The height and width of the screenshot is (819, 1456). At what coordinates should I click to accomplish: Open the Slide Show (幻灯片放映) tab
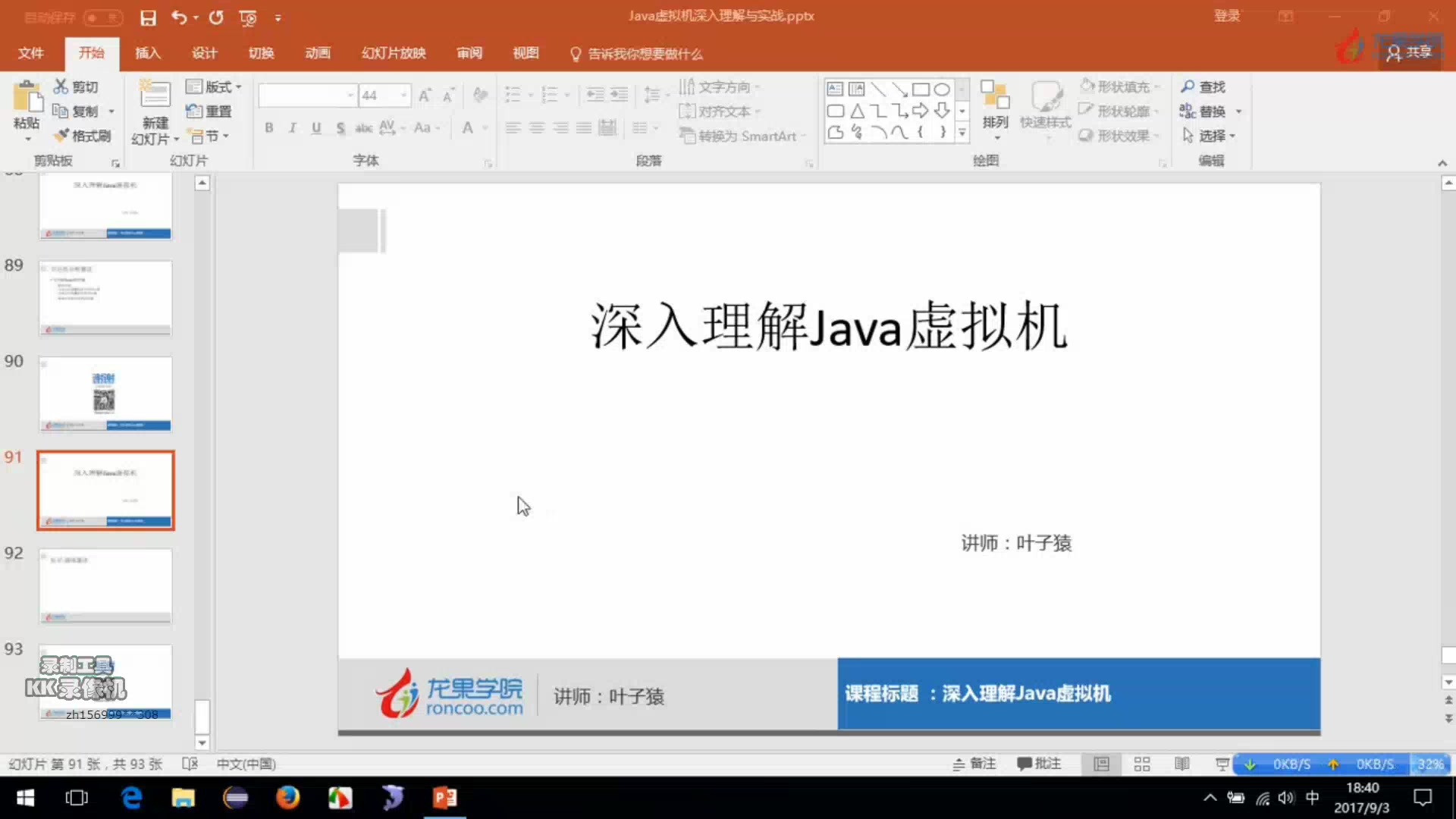click(x=394, y=53)
